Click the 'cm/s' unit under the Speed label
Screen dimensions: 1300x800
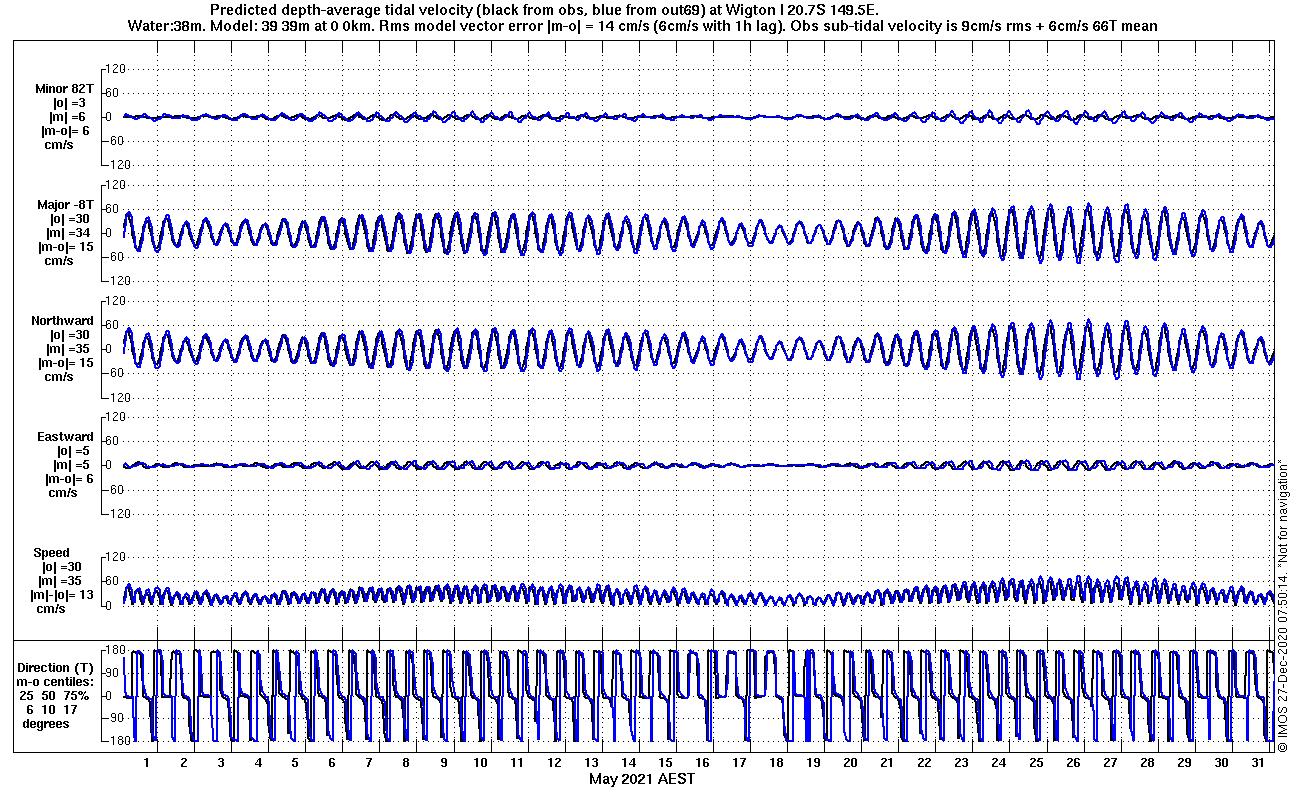51,609
